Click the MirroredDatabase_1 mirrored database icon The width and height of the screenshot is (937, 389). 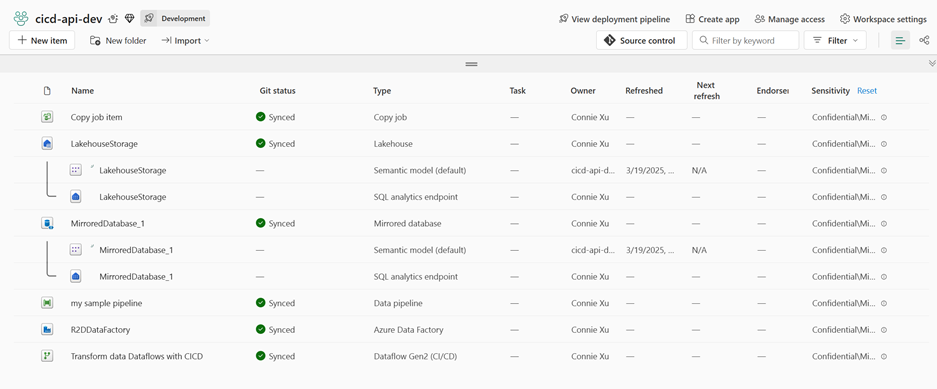point(47,223)
